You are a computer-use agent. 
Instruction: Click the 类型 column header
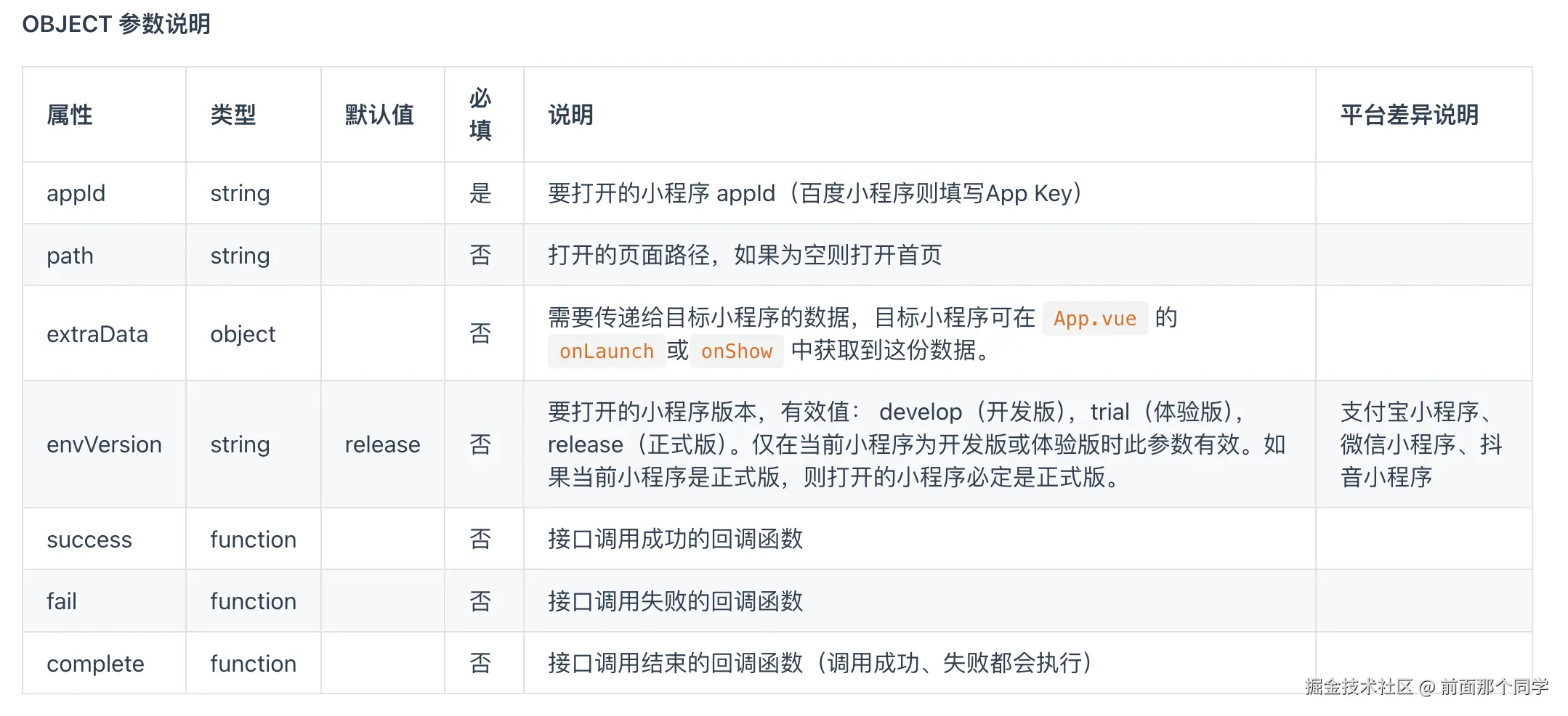click(233, 115)
